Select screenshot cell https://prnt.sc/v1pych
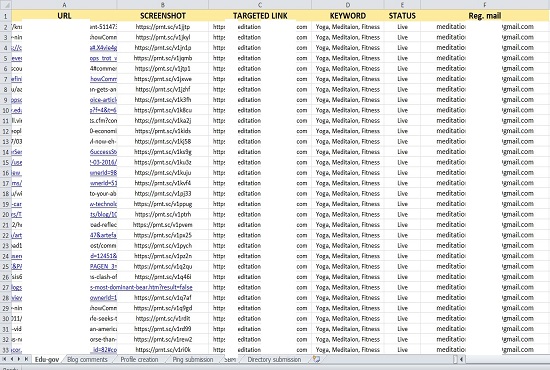Screen dimensions: 550x370 (162, 245)
